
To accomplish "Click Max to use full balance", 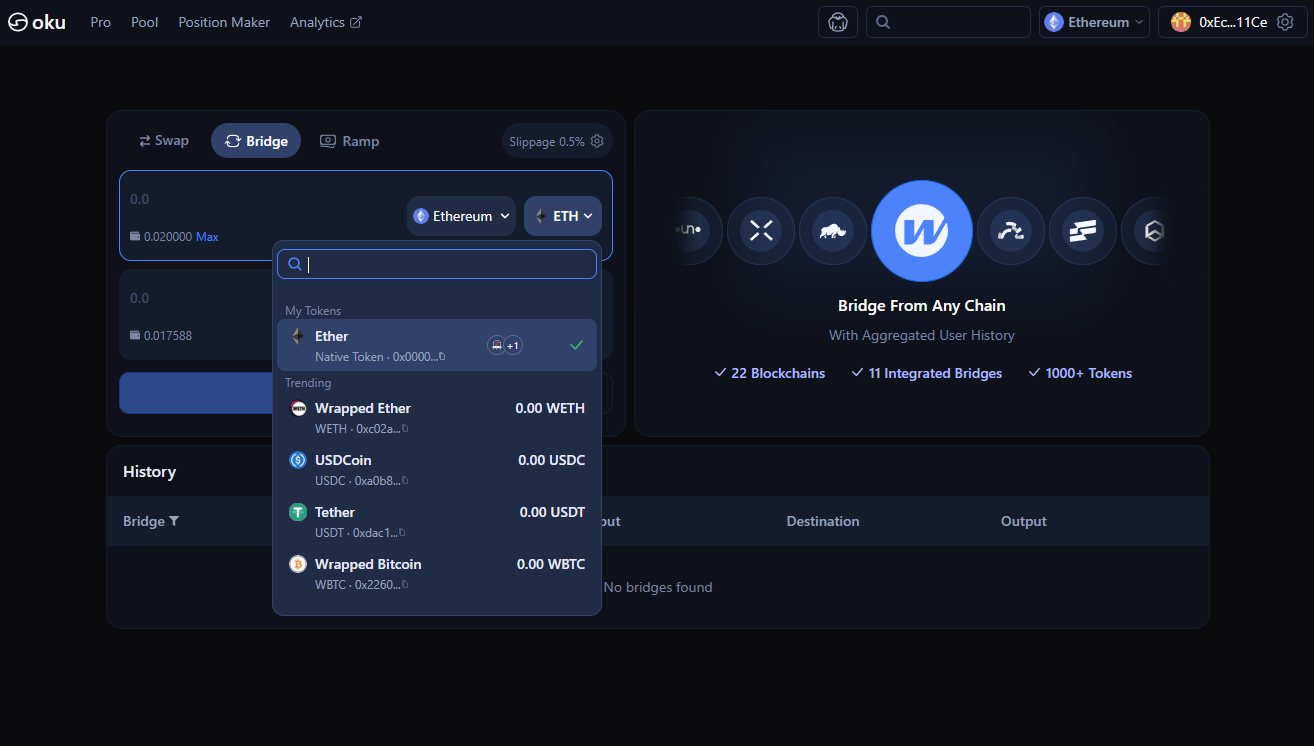I will click(x=207, y=237).
